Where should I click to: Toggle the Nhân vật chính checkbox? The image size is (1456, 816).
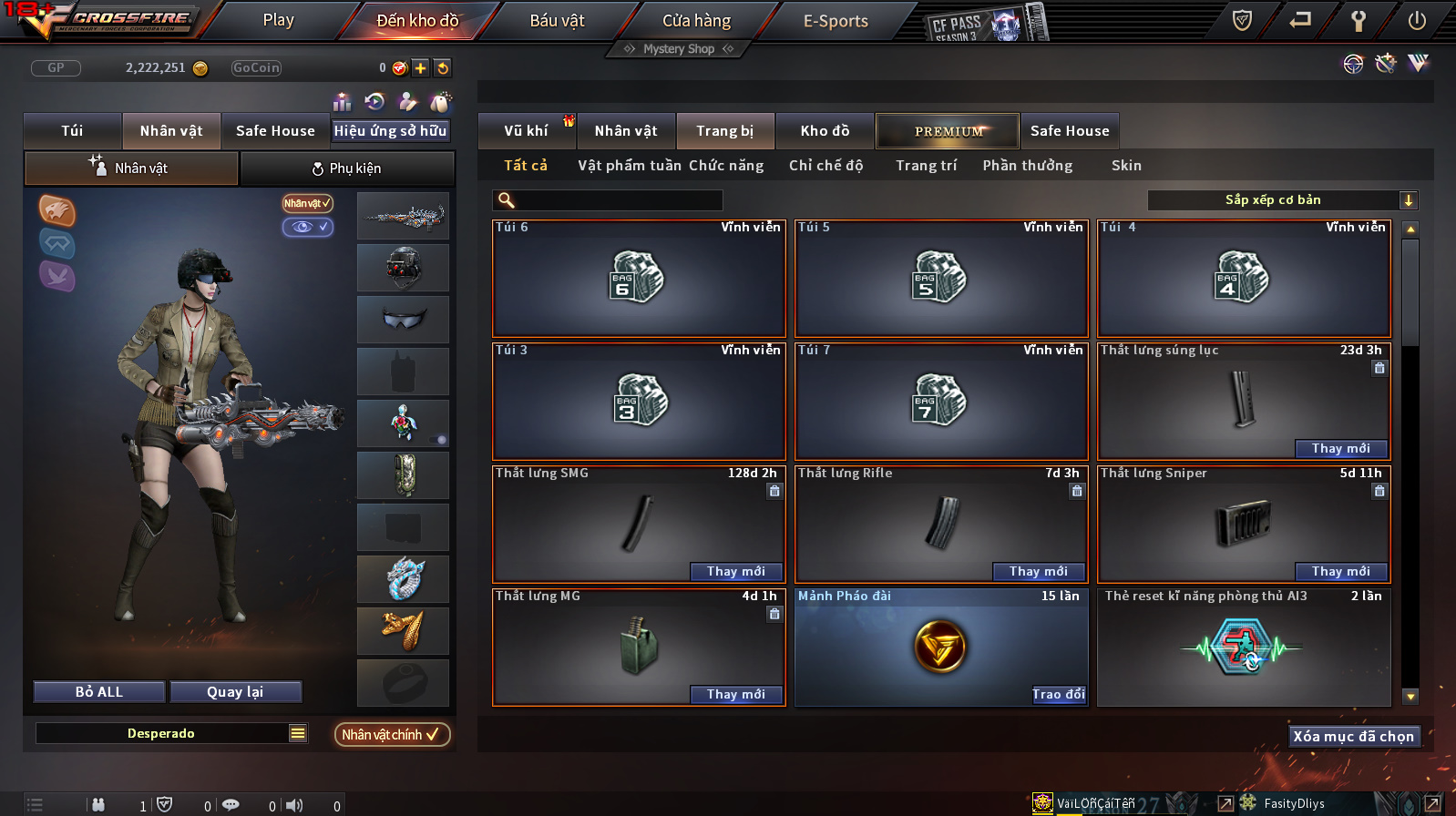(392, 734)
